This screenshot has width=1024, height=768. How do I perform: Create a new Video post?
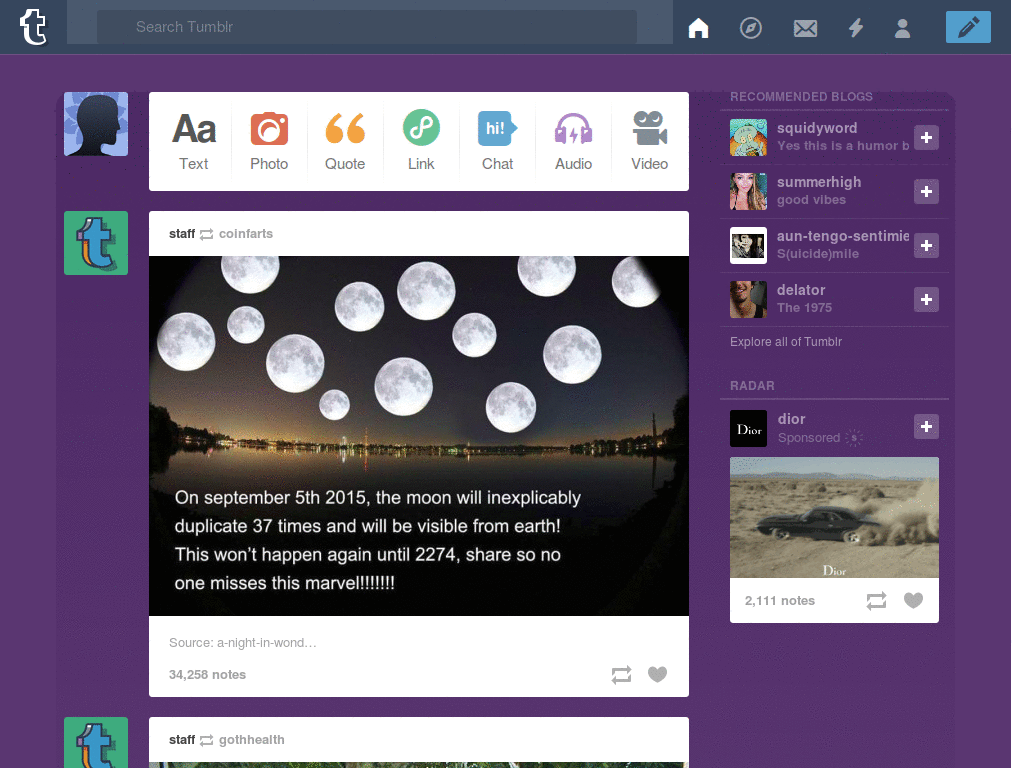point(649,141)
